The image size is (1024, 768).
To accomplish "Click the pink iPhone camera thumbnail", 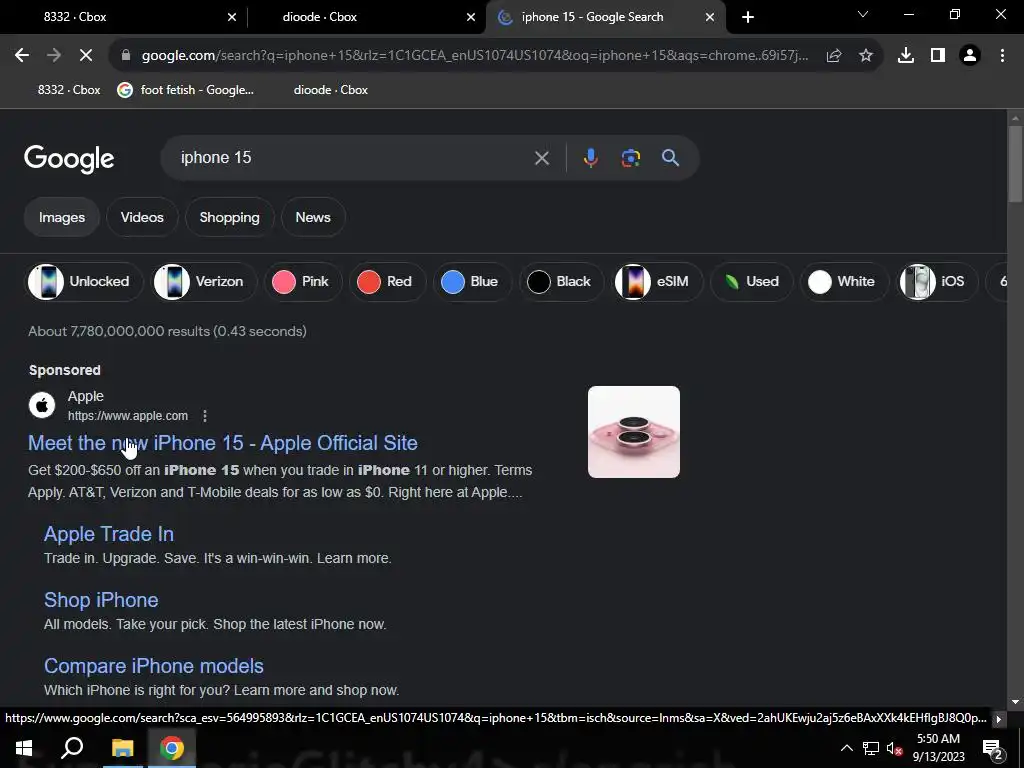I will click(x=633, y=432).
